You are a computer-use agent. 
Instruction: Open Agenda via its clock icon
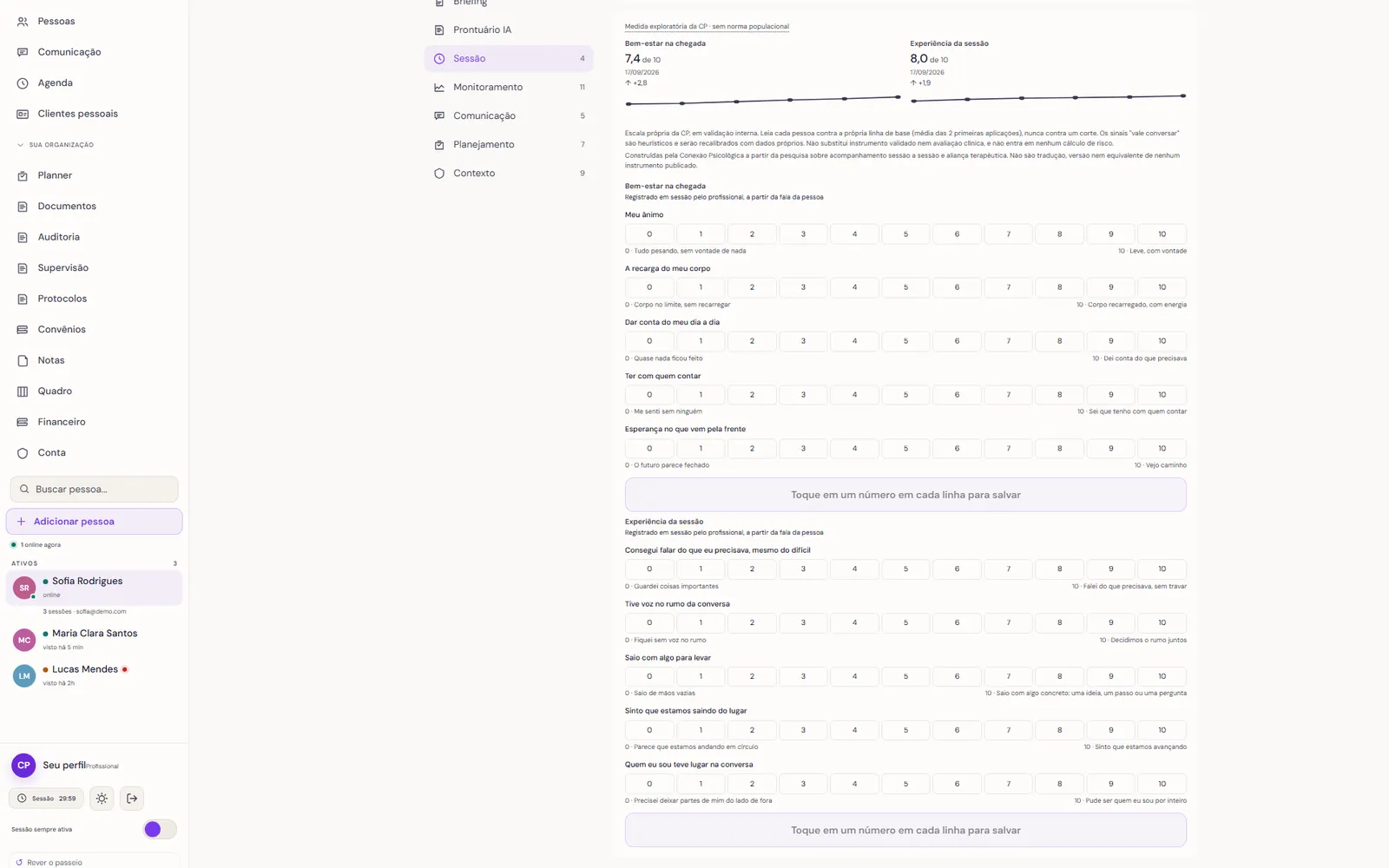pos(23,83)
